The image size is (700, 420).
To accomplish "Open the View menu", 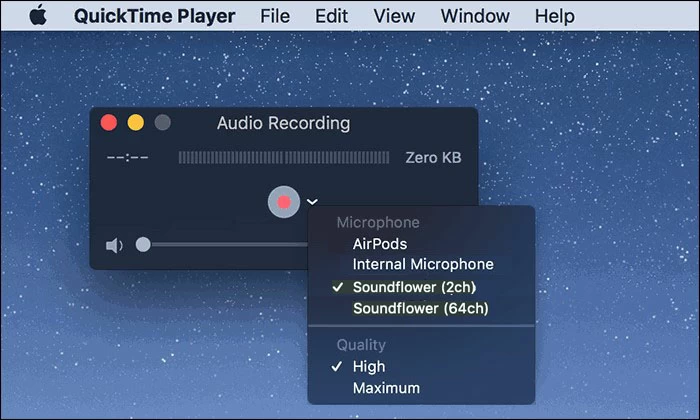I will pyautogui.click(x=394, y=16).
